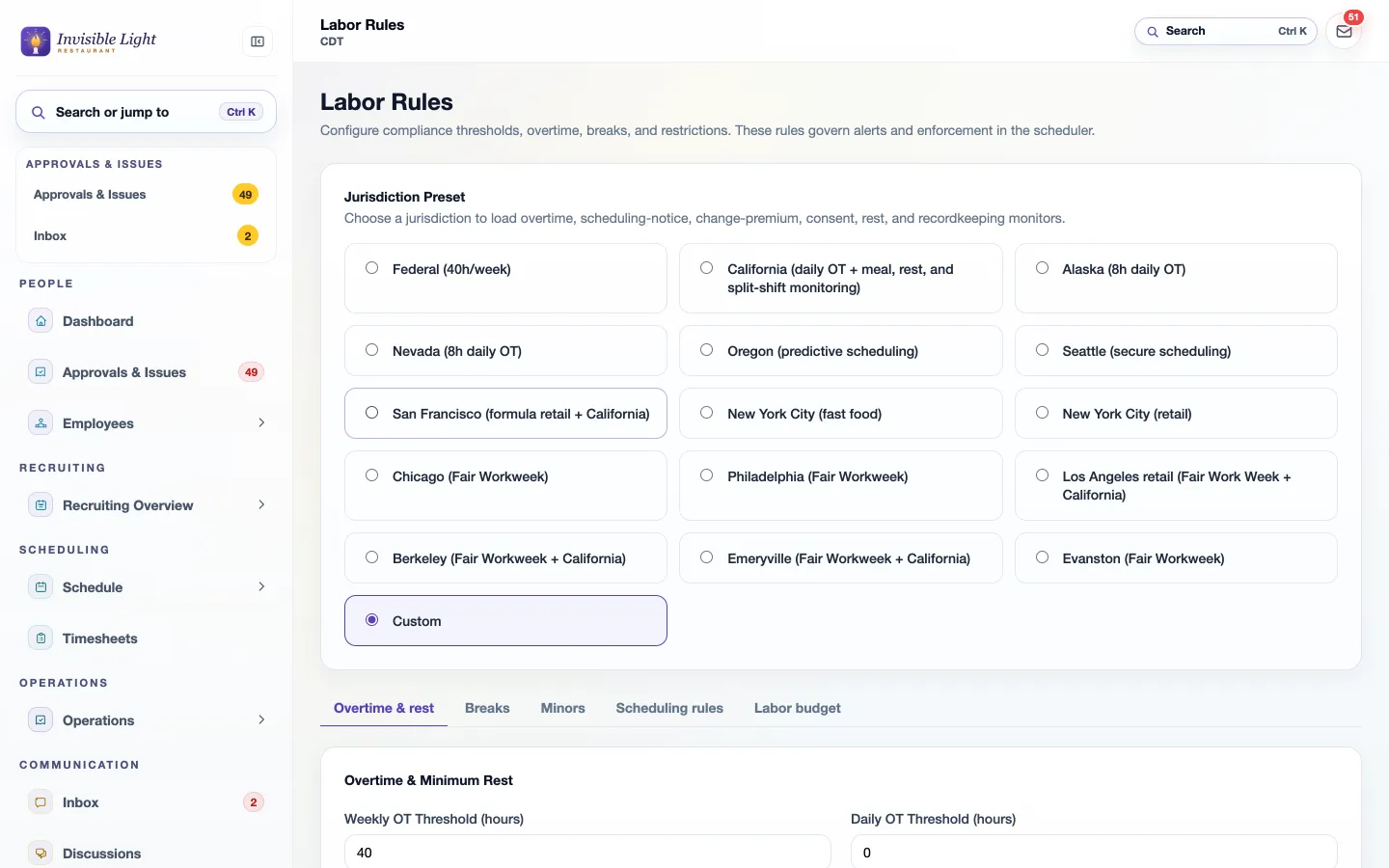
Task: Expand the Recruiting Overview chevron
Action: [x=261, y=504]
